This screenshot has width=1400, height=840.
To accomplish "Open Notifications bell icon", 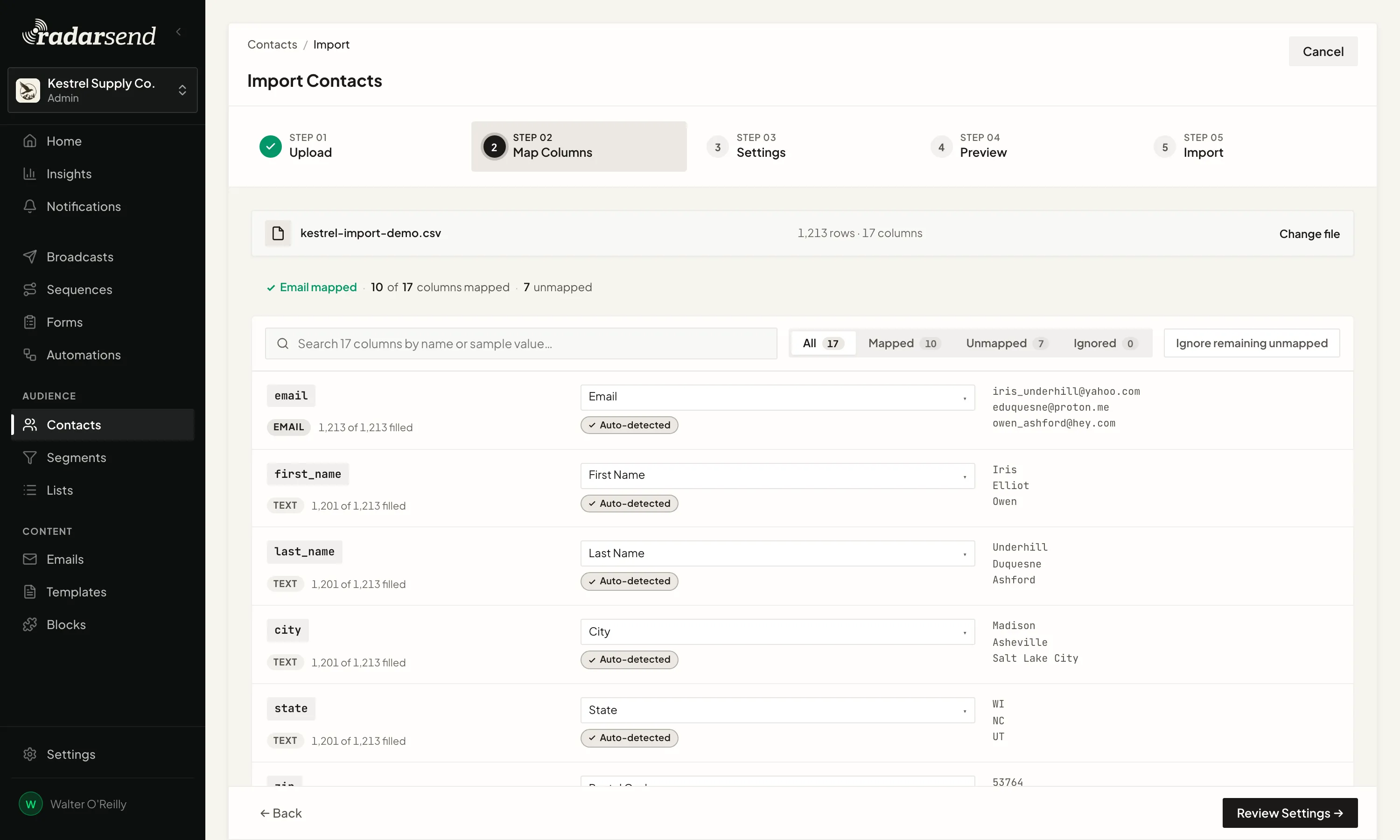I will pos(30,207).
